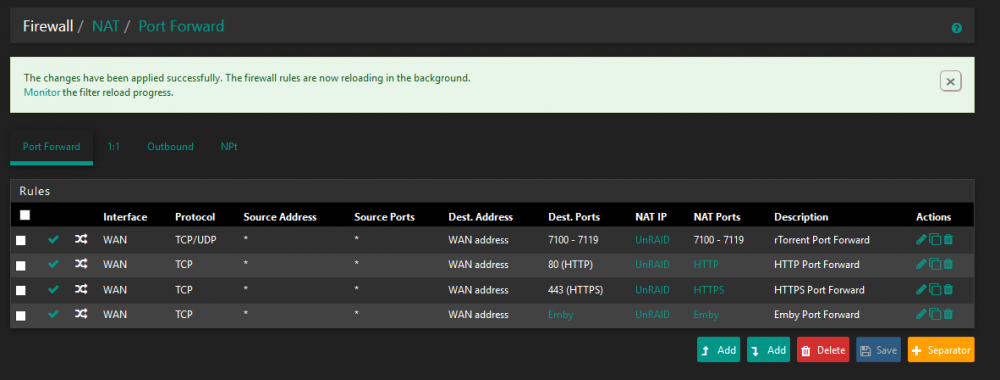Edit the rTorrent Port Forward rule via pencil icon
Viewport: 1000px width, 380px height.
pos(921,240)
